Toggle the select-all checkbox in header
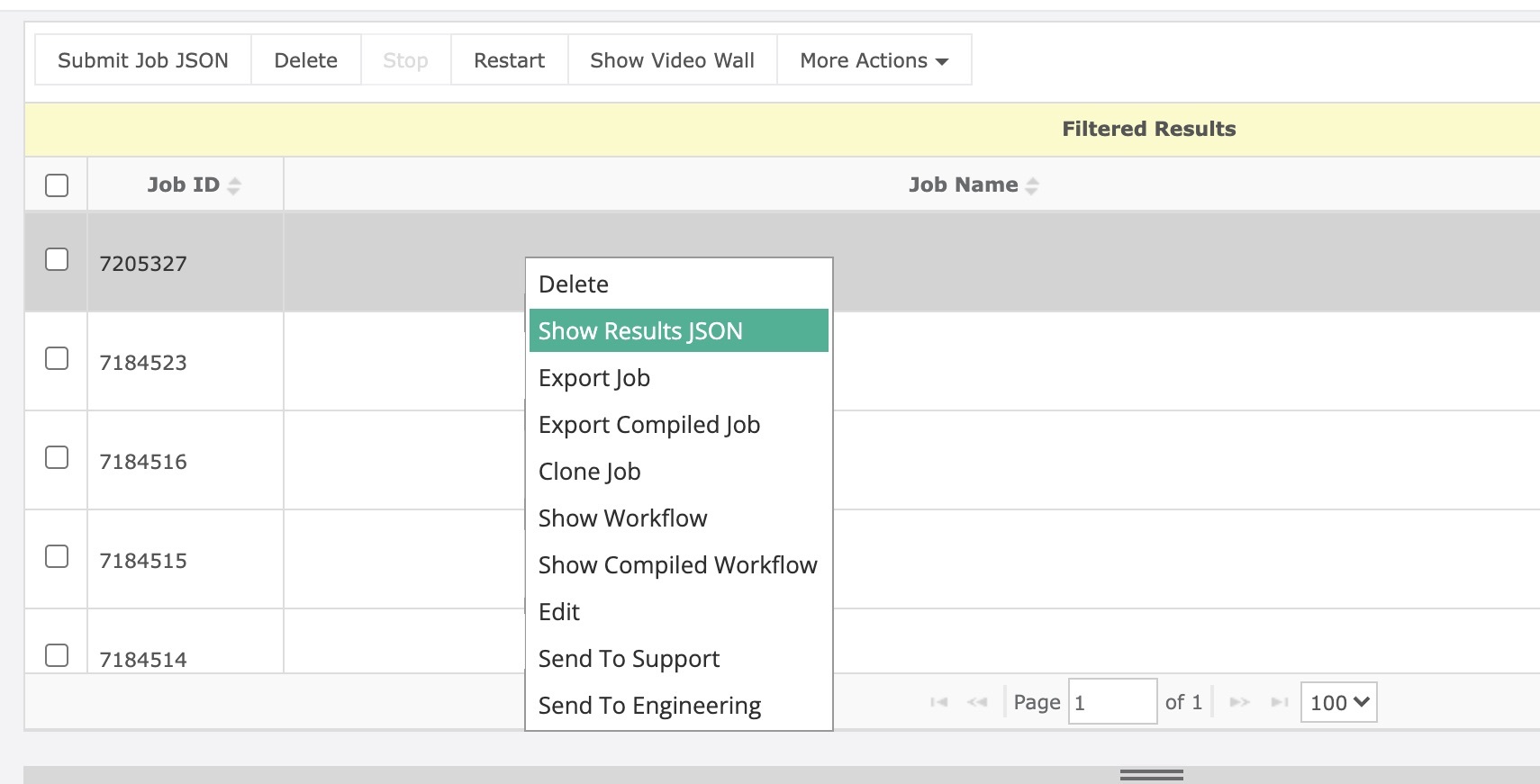This screenshot has width=1540, height=784. click(x=57, y=185)
